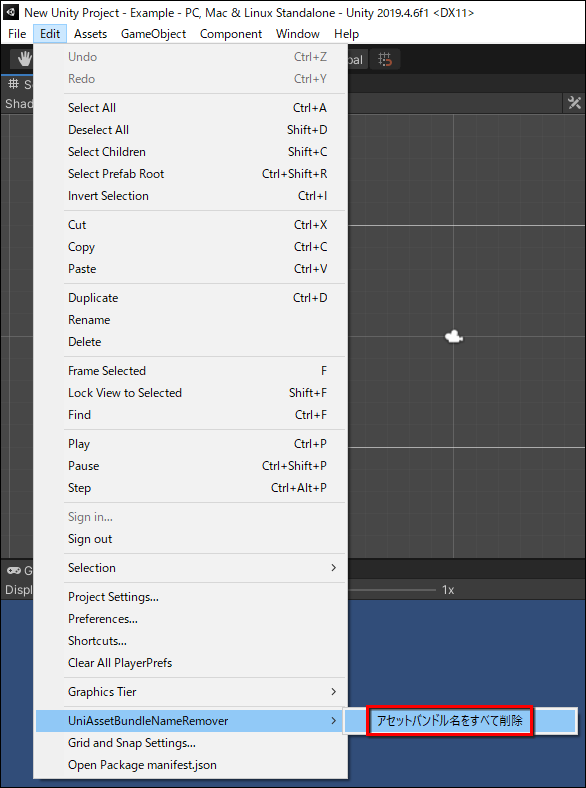
Task: Click the camera gizmo in Scene view
Action: click(x=454, y=336)
